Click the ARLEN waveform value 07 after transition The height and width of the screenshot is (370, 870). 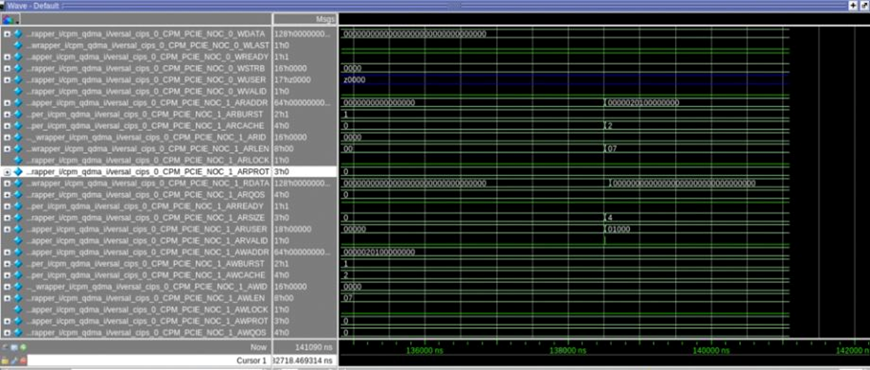(x=613, y=149)
